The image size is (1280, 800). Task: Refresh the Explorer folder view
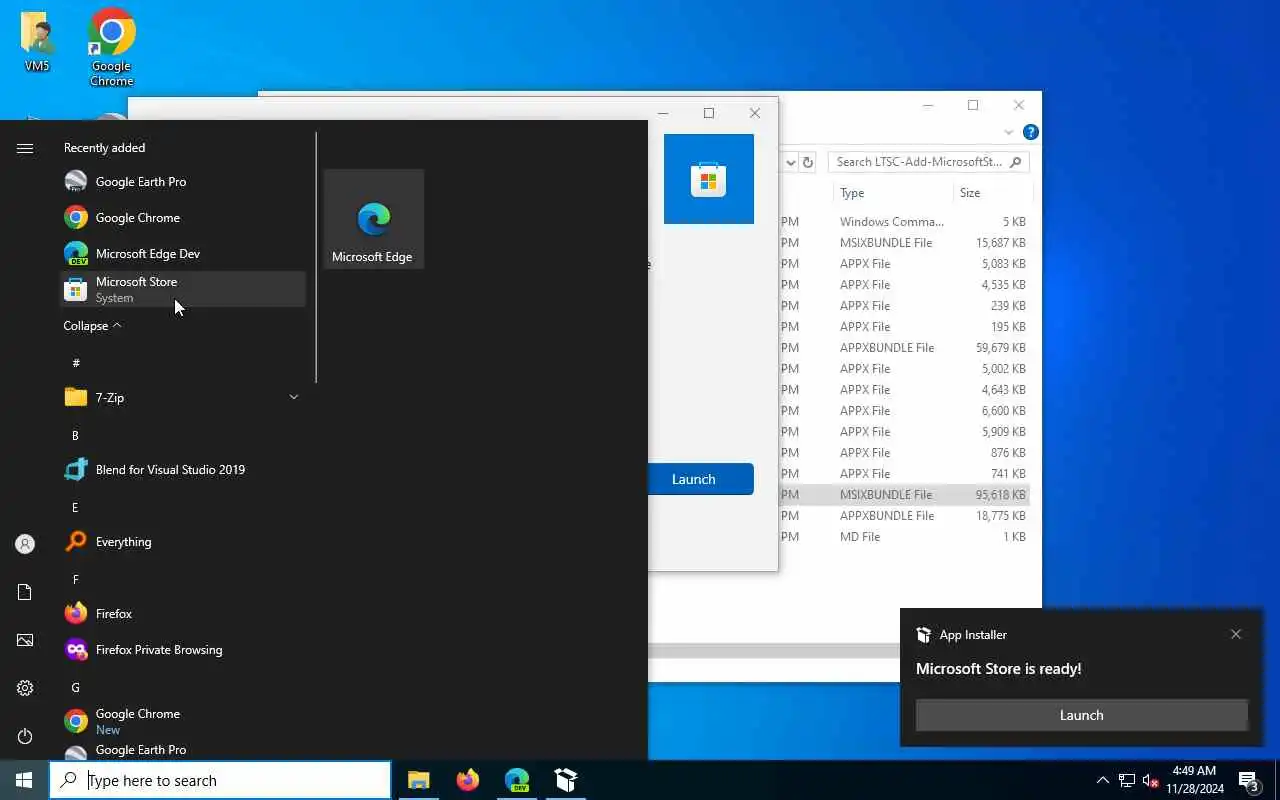pos(808,162)
